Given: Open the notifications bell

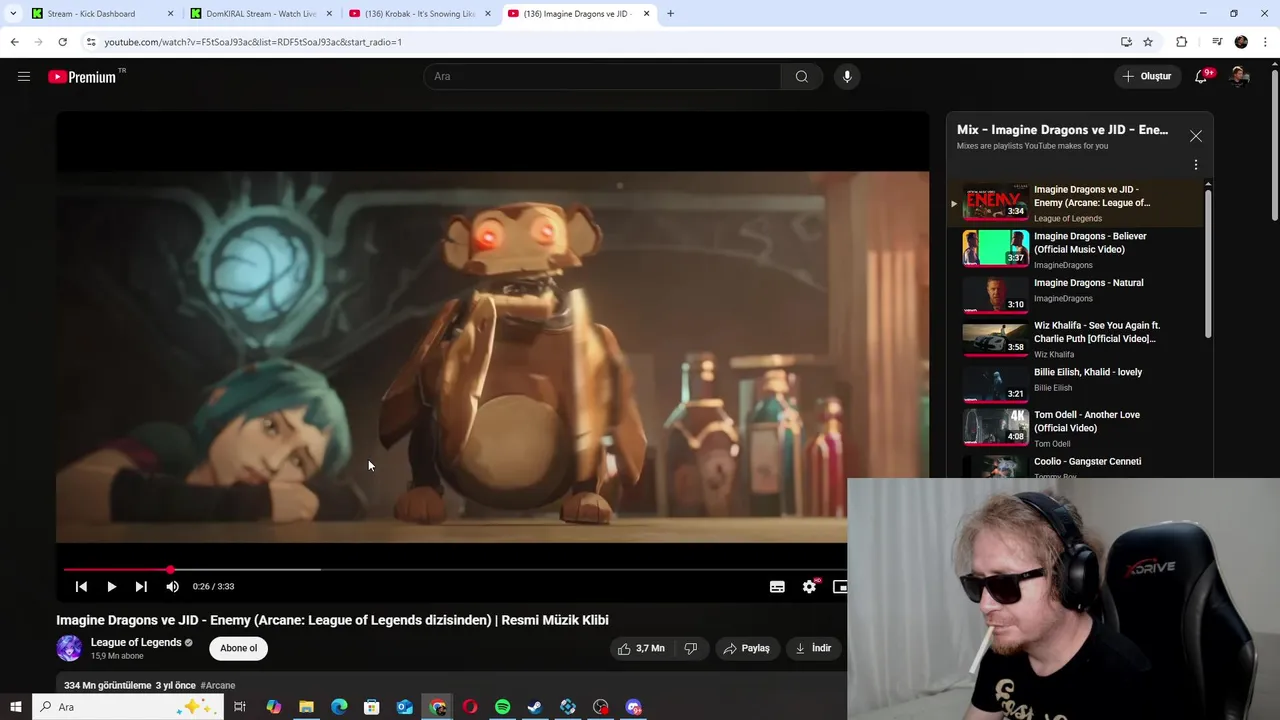Looking at the screenshot, I should [x=1201, y=76].
